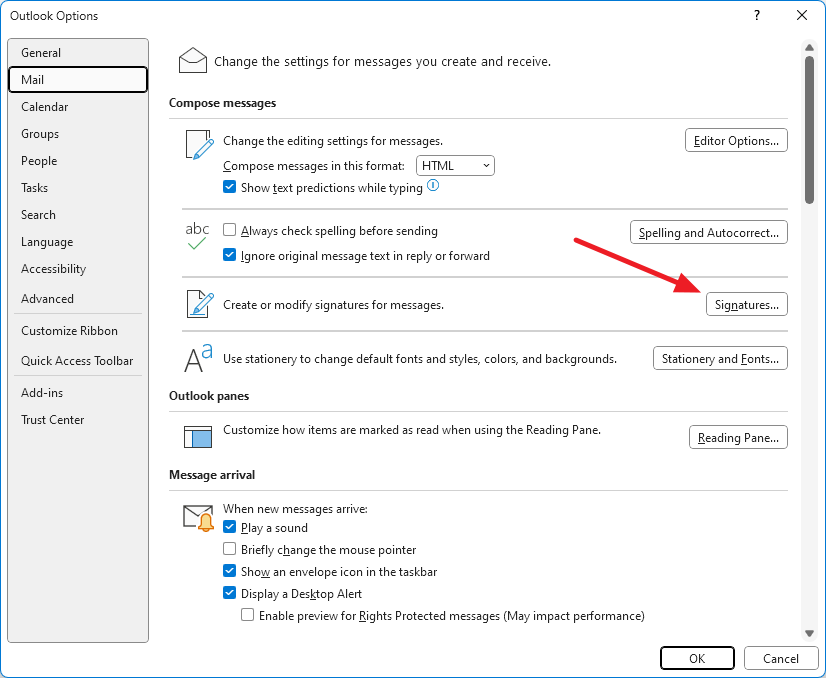This screenshot has width=826, height=678.
Task: Open the message format dropdown showing HTML
Action: (455, 165)
